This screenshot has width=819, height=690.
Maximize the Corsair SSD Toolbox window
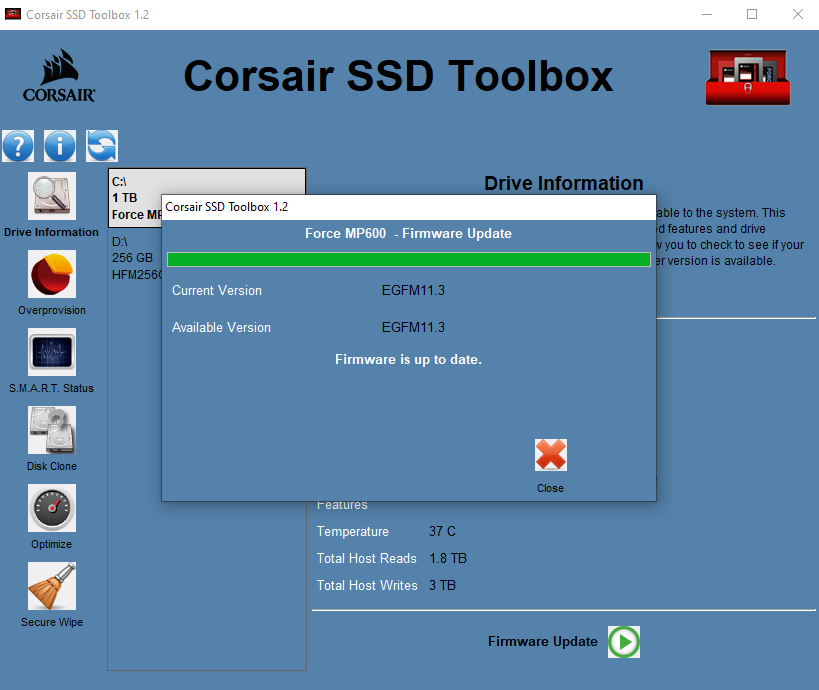pyautogui.click(x=752, y=14)
